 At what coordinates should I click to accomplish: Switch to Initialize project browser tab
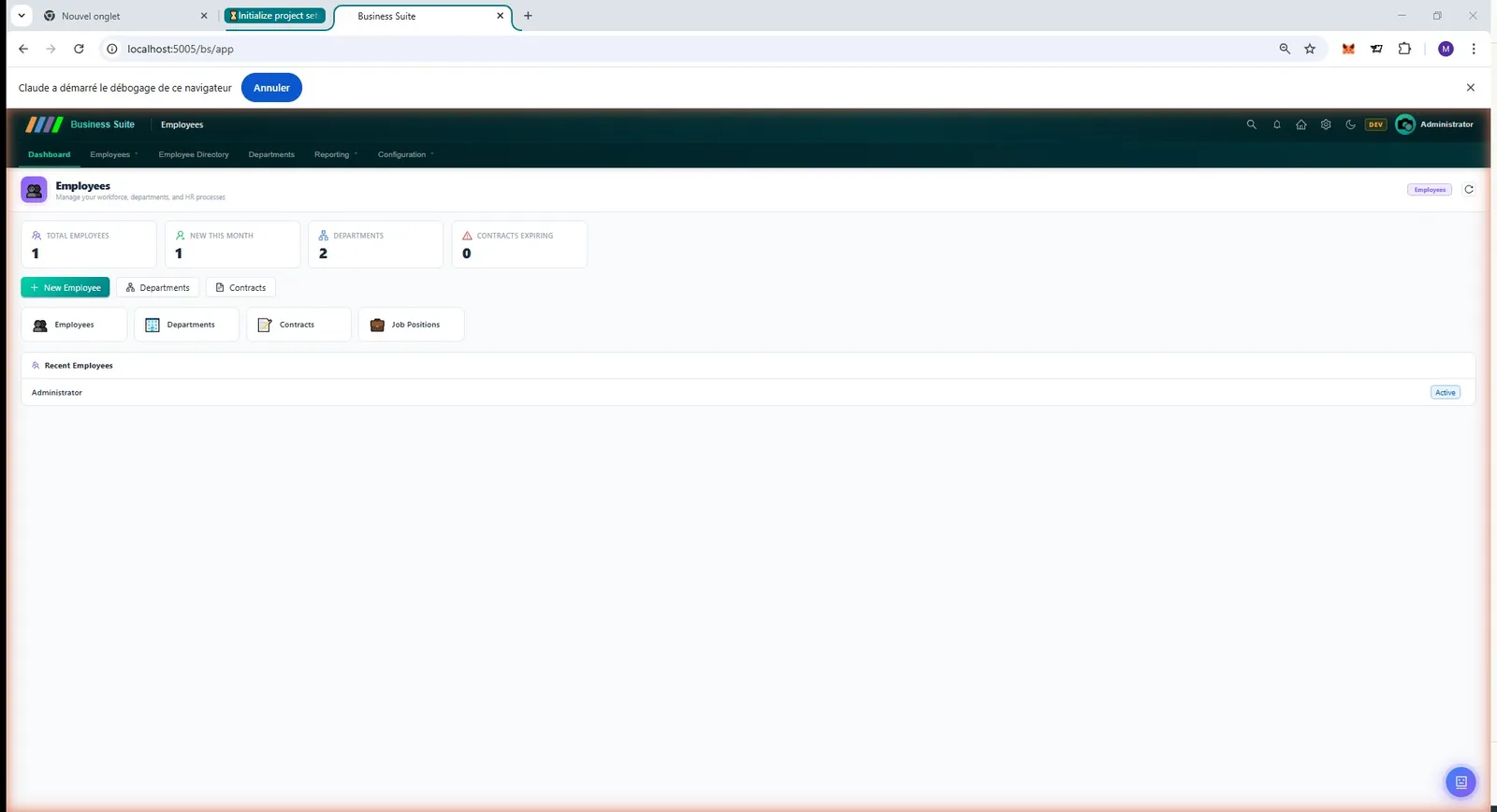pos(275,16)
